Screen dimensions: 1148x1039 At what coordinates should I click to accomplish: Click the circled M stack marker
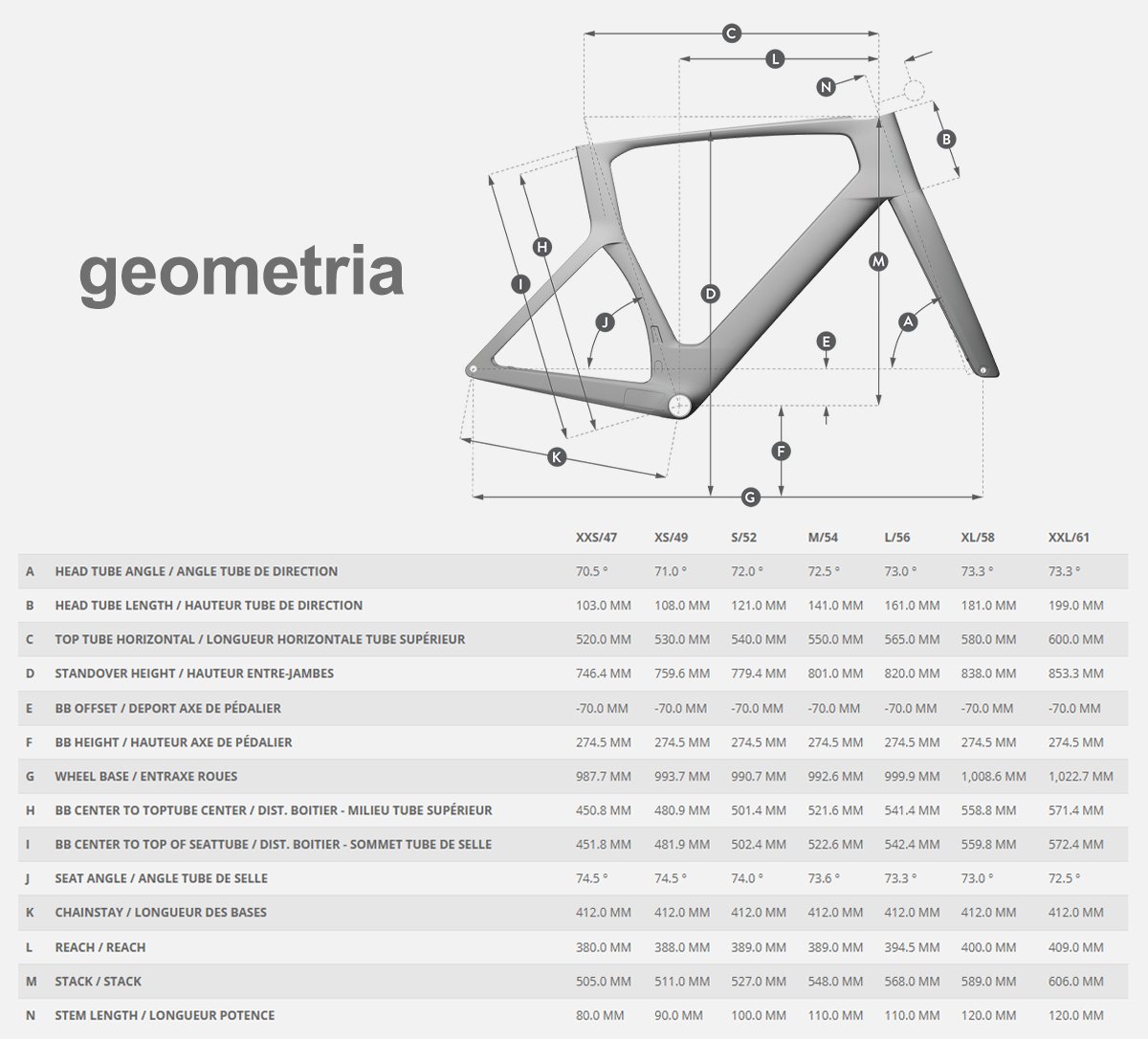pyautogui.click(x=878, y=261)
